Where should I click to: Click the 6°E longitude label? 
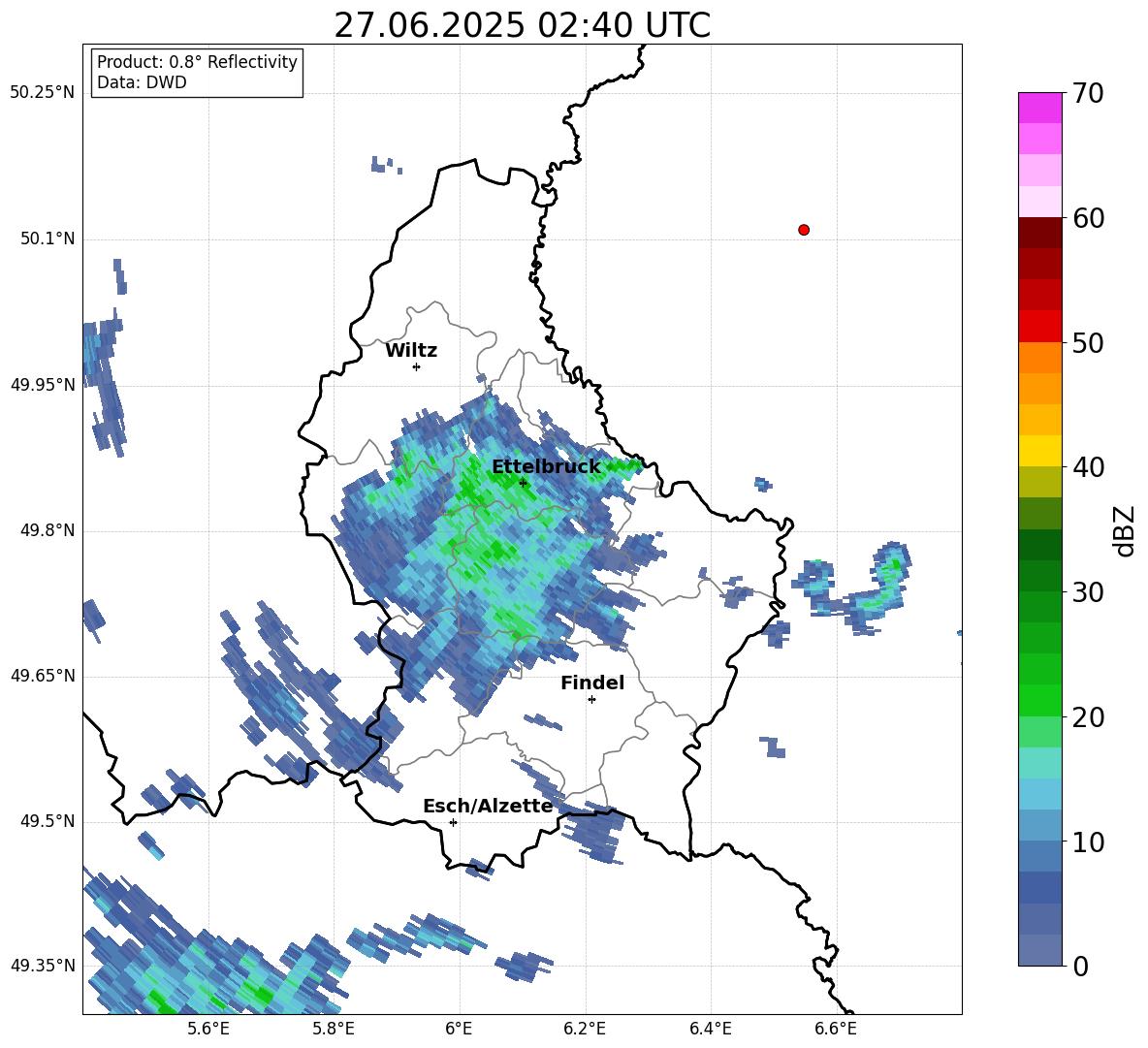click(459, 1029)
